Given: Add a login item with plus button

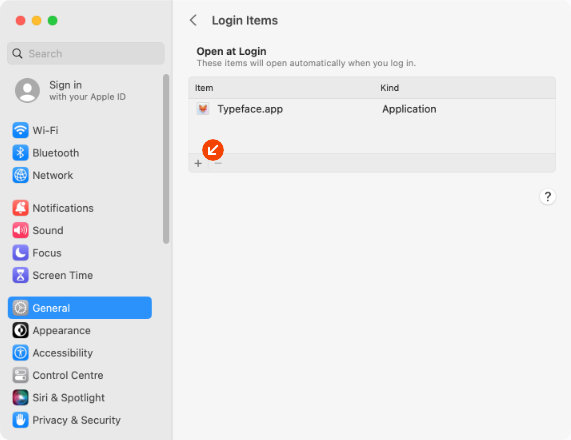Looking at the screenshot, I should click(x=198, y=164).
